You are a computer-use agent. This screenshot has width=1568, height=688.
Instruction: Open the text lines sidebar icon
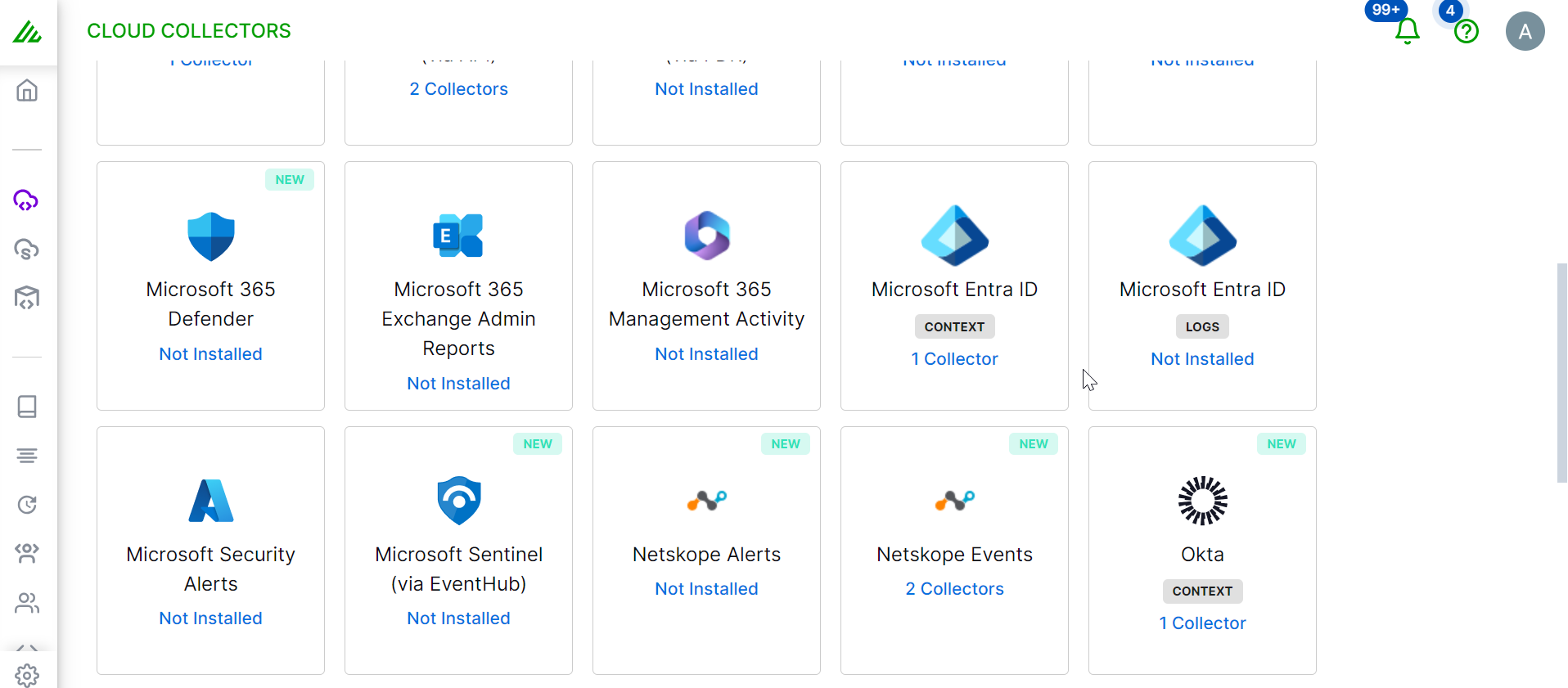click(27, 456)
